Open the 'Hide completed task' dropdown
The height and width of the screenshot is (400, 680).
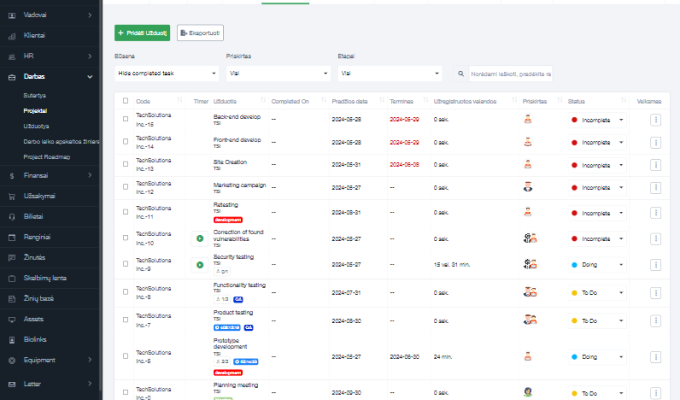point(166,73)
